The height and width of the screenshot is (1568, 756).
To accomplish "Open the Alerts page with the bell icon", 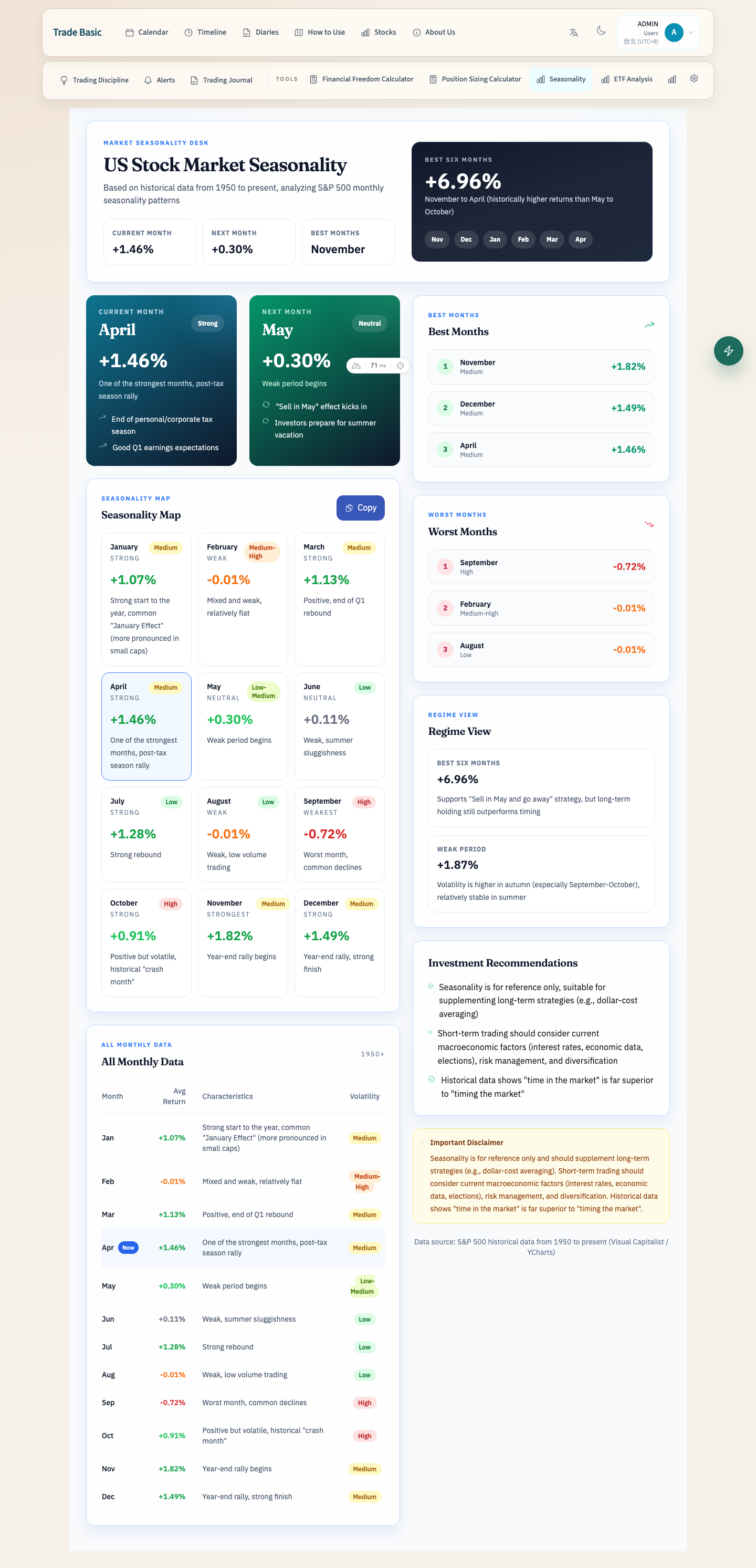I will (160, 80).
